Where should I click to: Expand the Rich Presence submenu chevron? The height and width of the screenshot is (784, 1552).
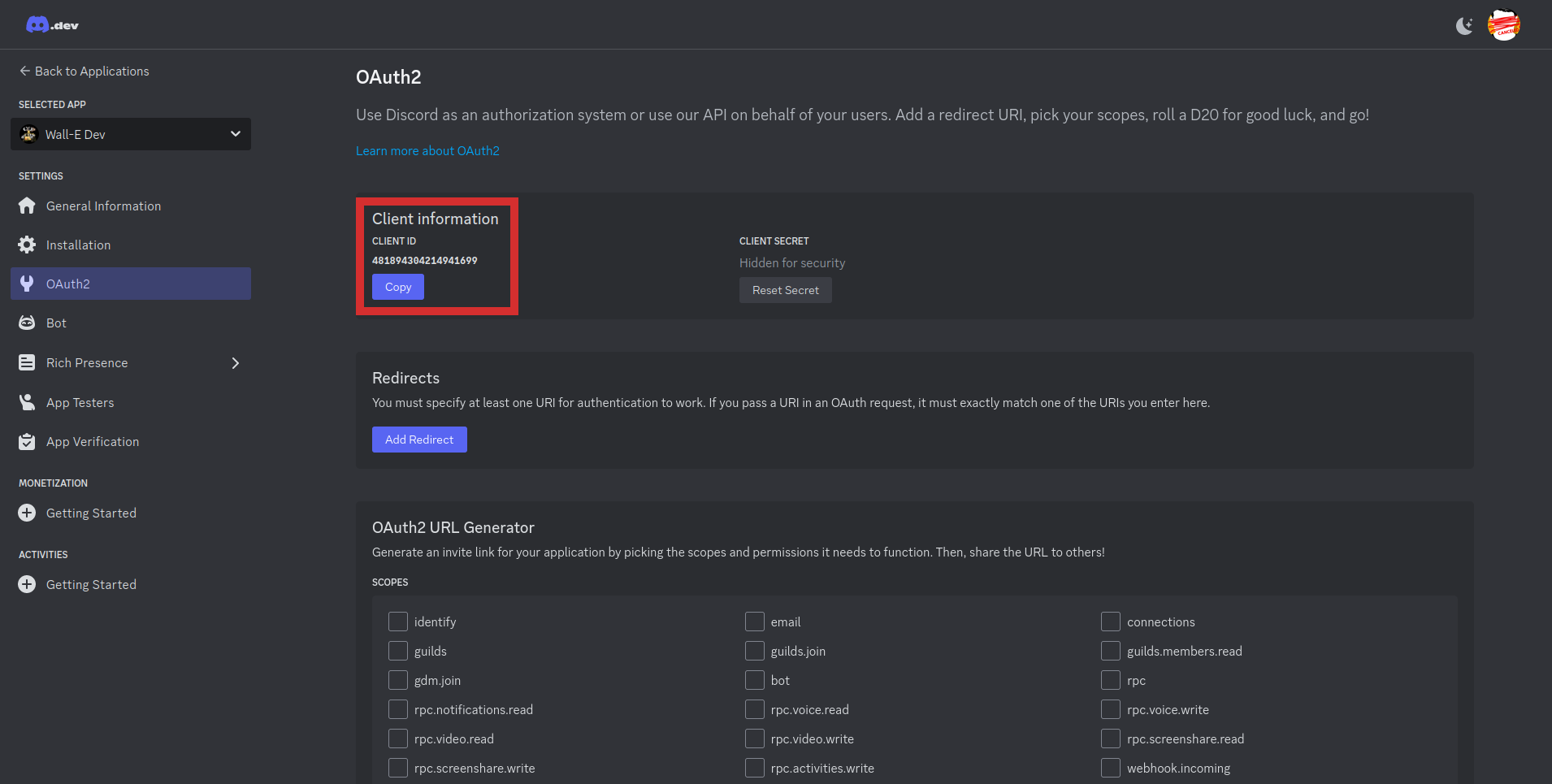point(236,363)
